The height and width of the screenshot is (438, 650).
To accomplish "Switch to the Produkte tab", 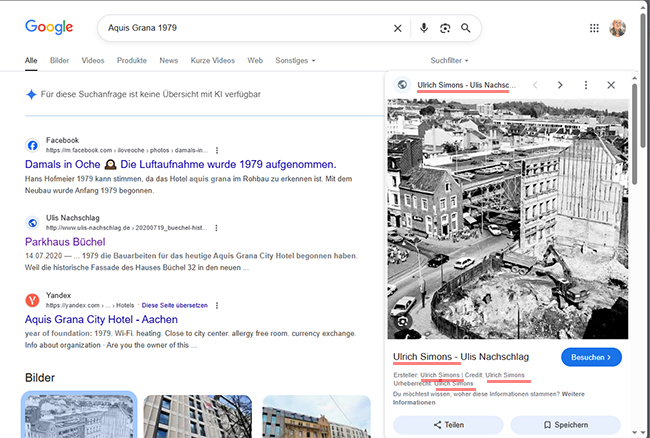I will (132, 60).
